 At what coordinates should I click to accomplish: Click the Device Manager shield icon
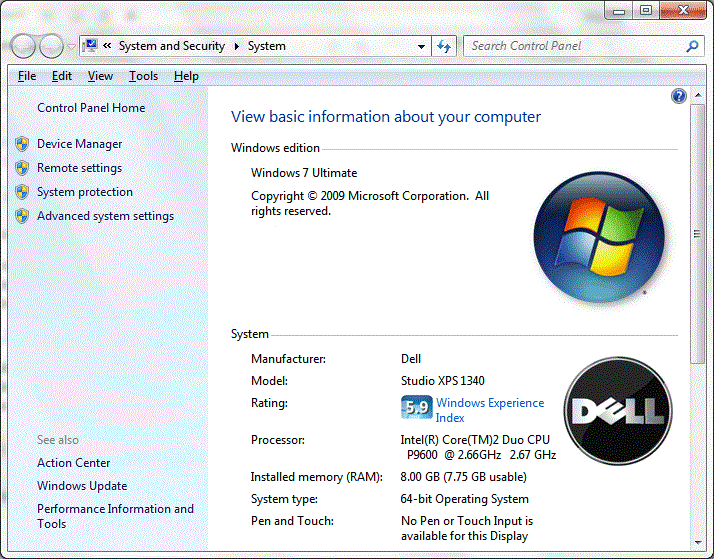point(22,144)
